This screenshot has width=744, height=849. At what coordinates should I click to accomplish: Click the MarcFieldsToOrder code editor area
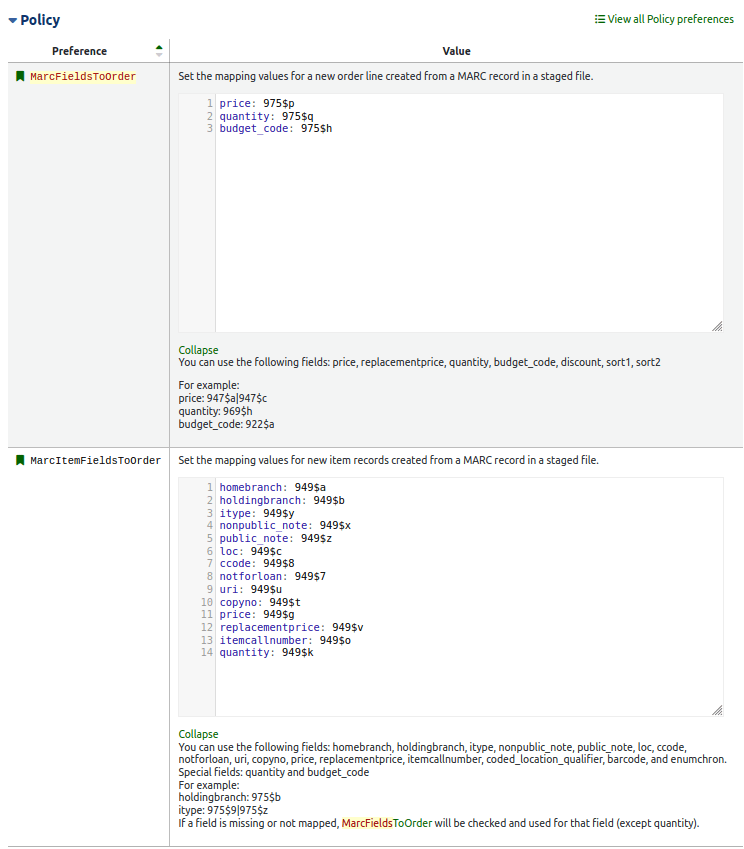coord(469,213)
